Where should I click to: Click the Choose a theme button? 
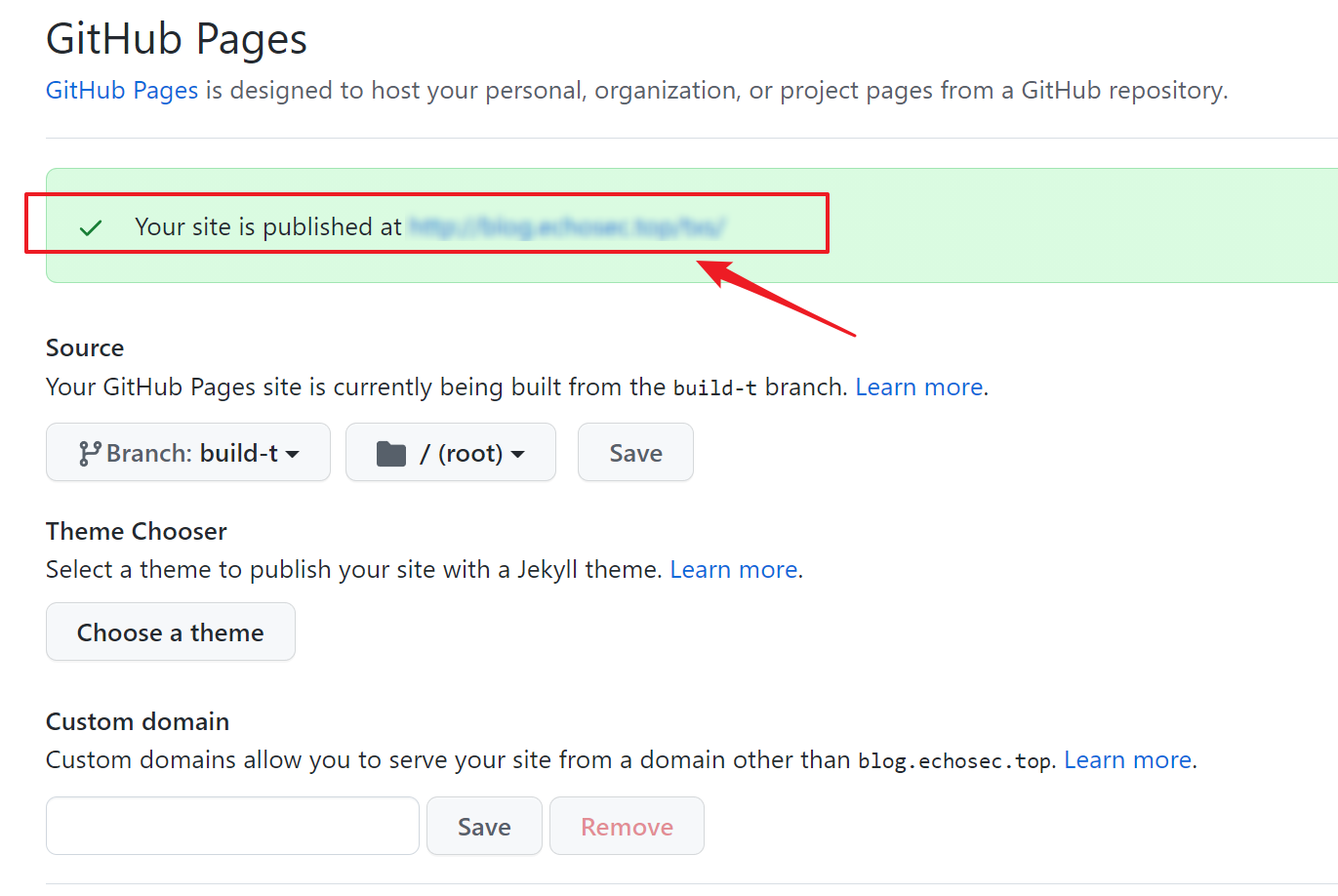(x=170, y=632)
